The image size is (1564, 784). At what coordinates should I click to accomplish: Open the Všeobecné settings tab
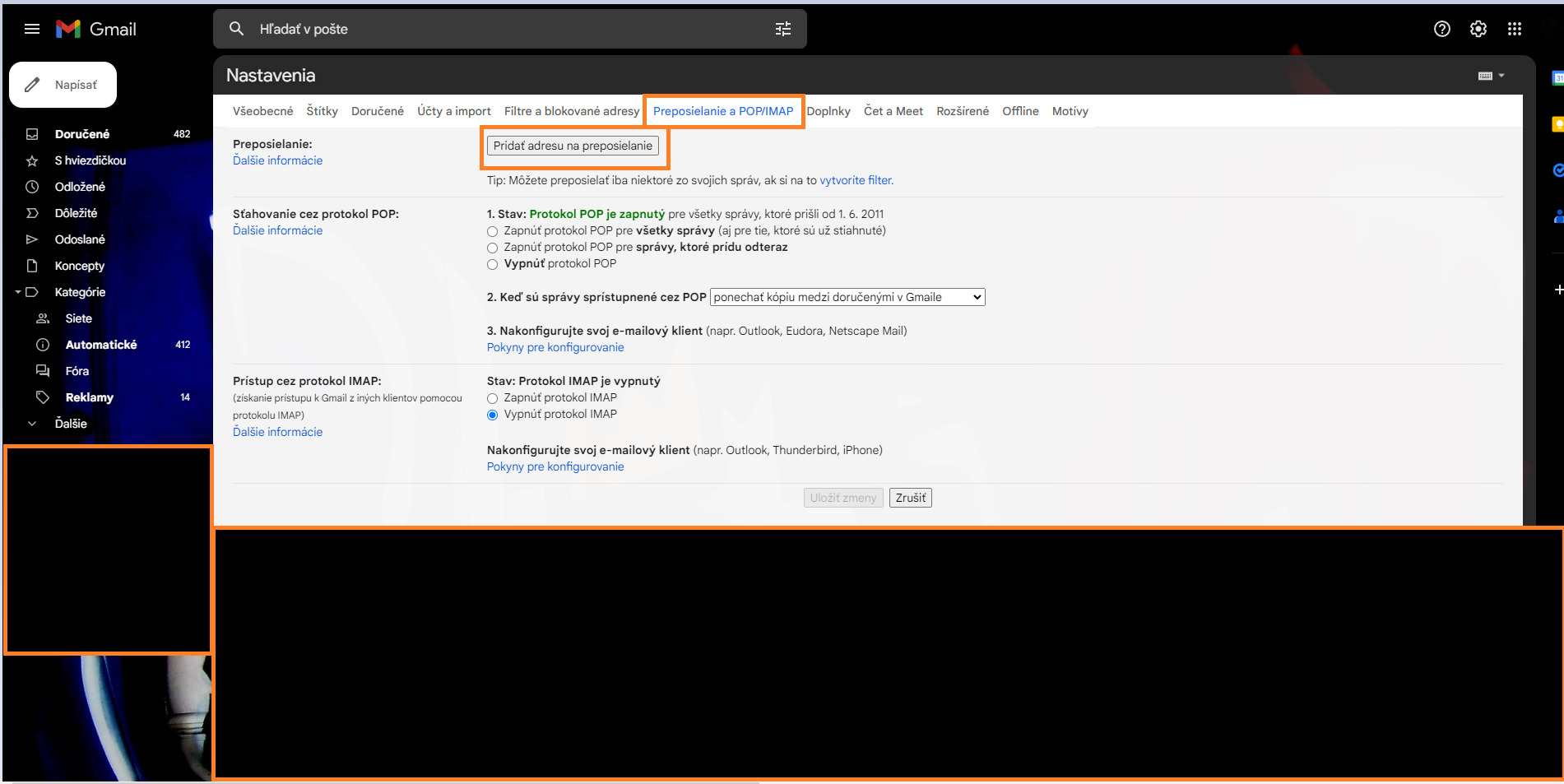[262, 111]
